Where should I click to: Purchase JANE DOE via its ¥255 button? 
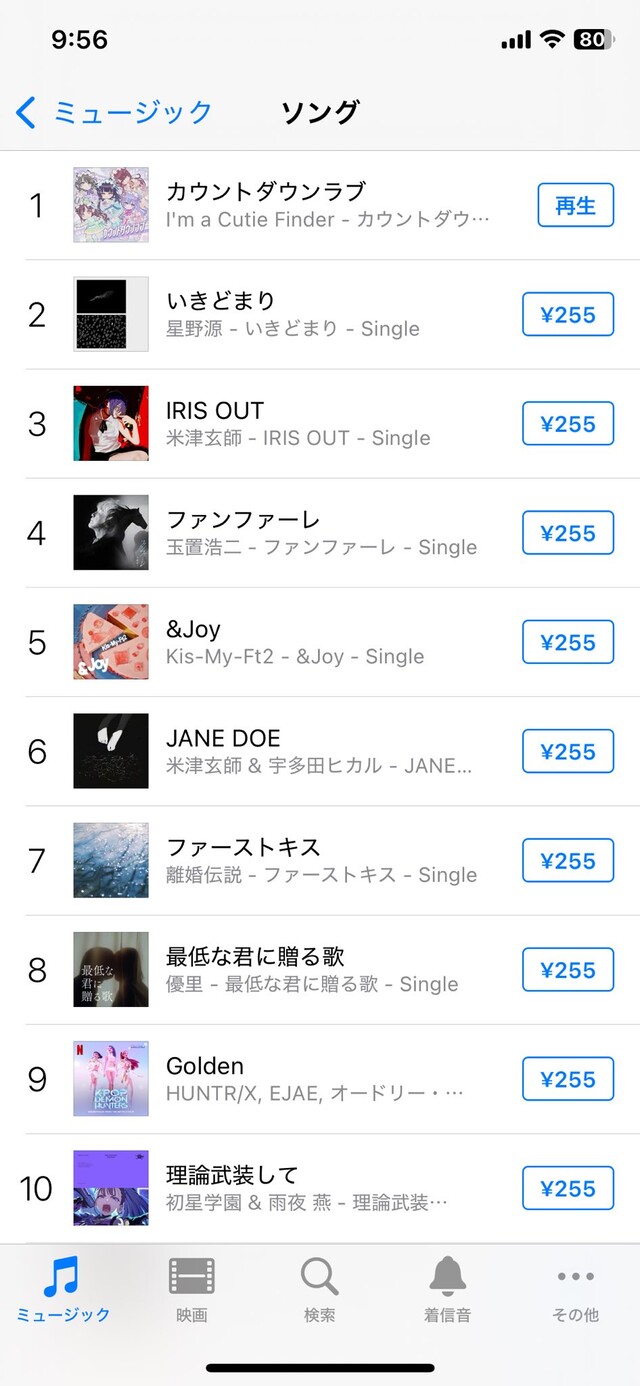coord(568,752)
